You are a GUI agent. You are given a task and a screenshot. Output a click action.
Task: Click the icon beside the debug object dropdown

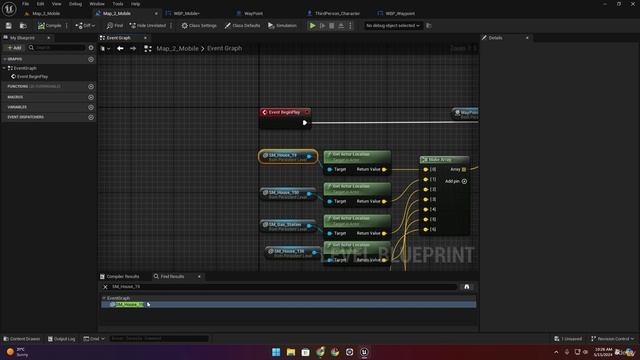(429, 26)
